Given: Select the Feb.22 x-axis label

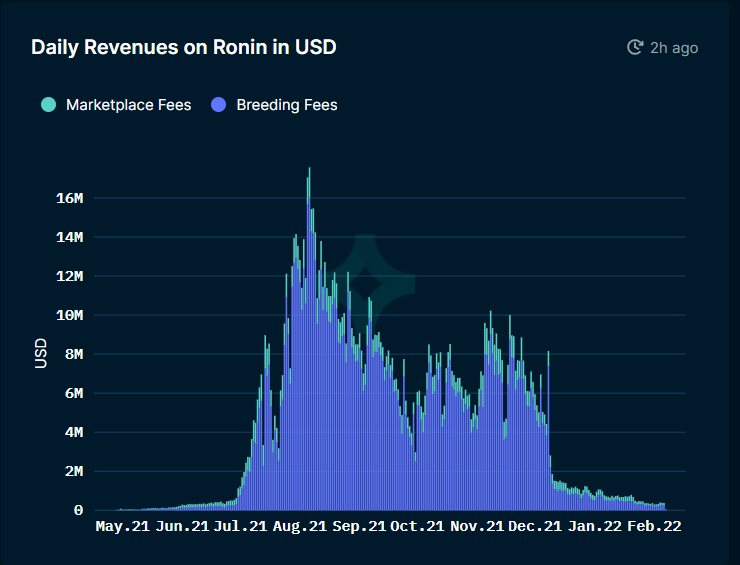Looking at the screenshot, I should [653, 526].
